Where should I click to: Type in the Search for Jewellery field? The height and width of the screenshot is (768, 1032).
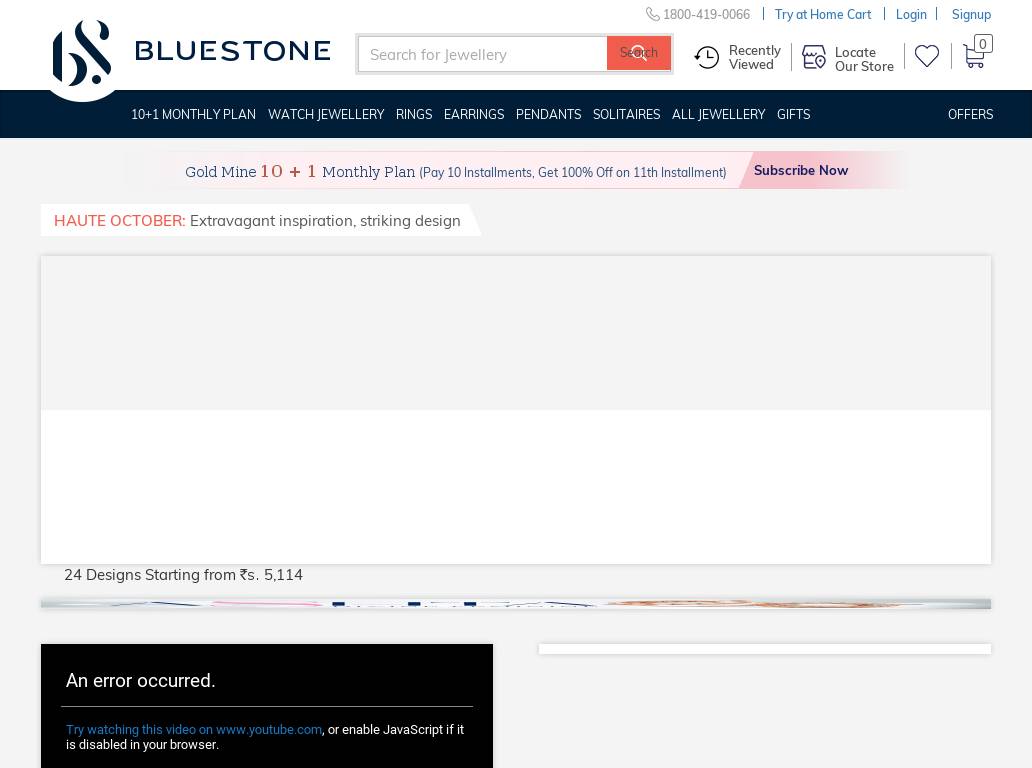coord(482,54)
